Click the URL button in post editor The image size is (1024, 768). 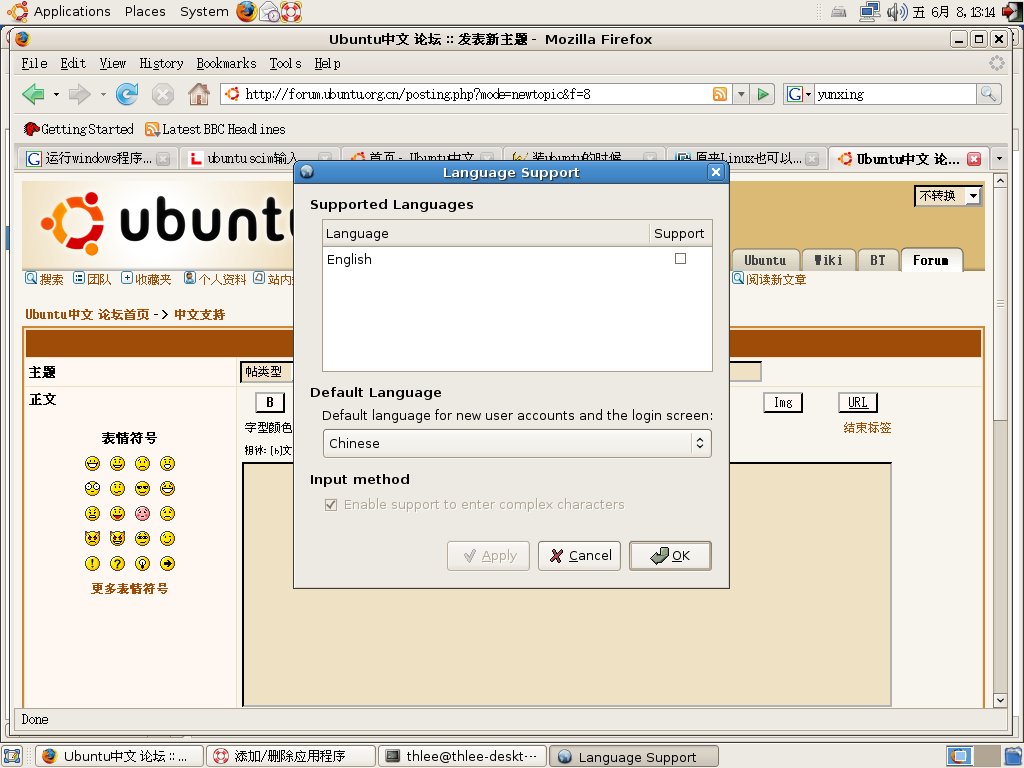(x=858, y=402)
